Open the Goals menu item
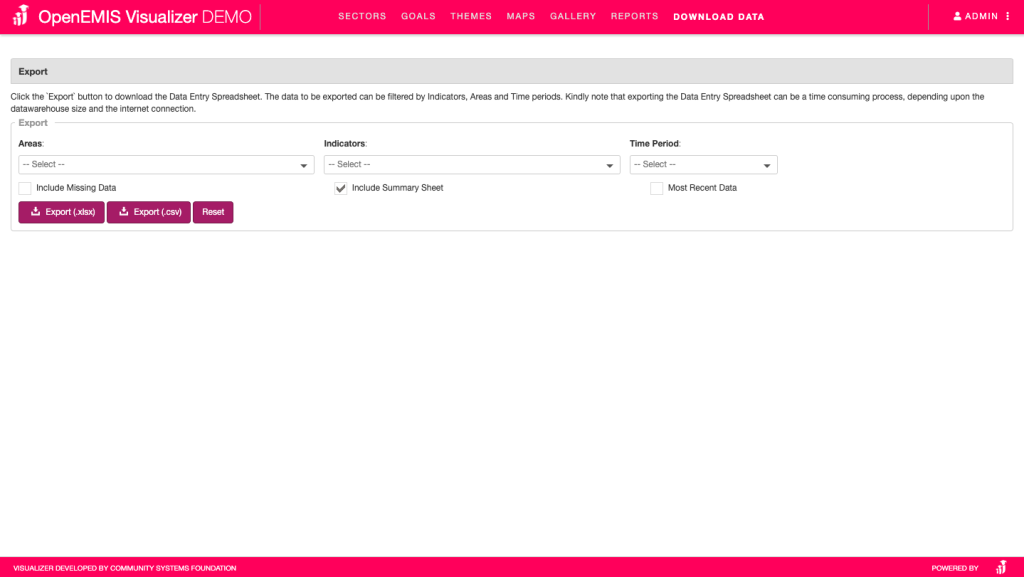 point(418,17)
